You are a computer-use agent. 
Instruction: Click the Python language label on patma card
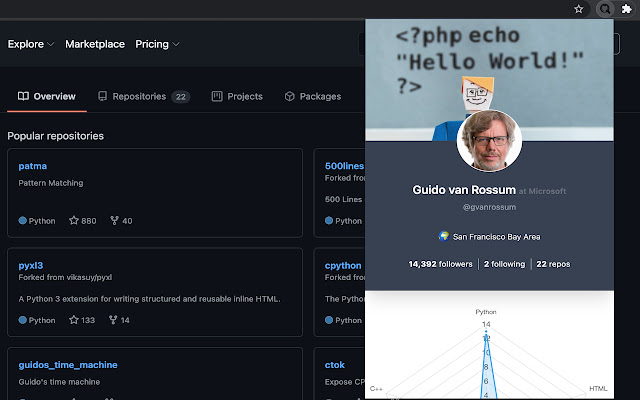42,221
